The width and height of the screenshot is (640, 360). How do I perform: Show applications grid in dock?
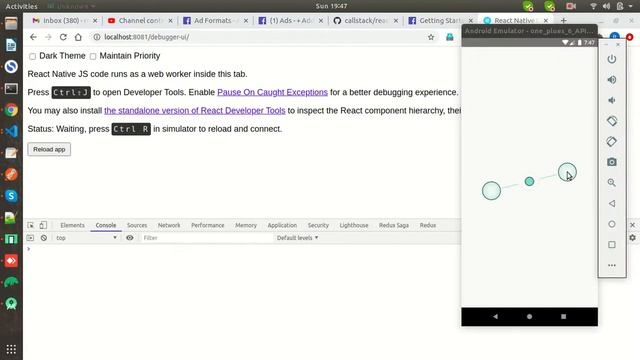pos(11,349)
